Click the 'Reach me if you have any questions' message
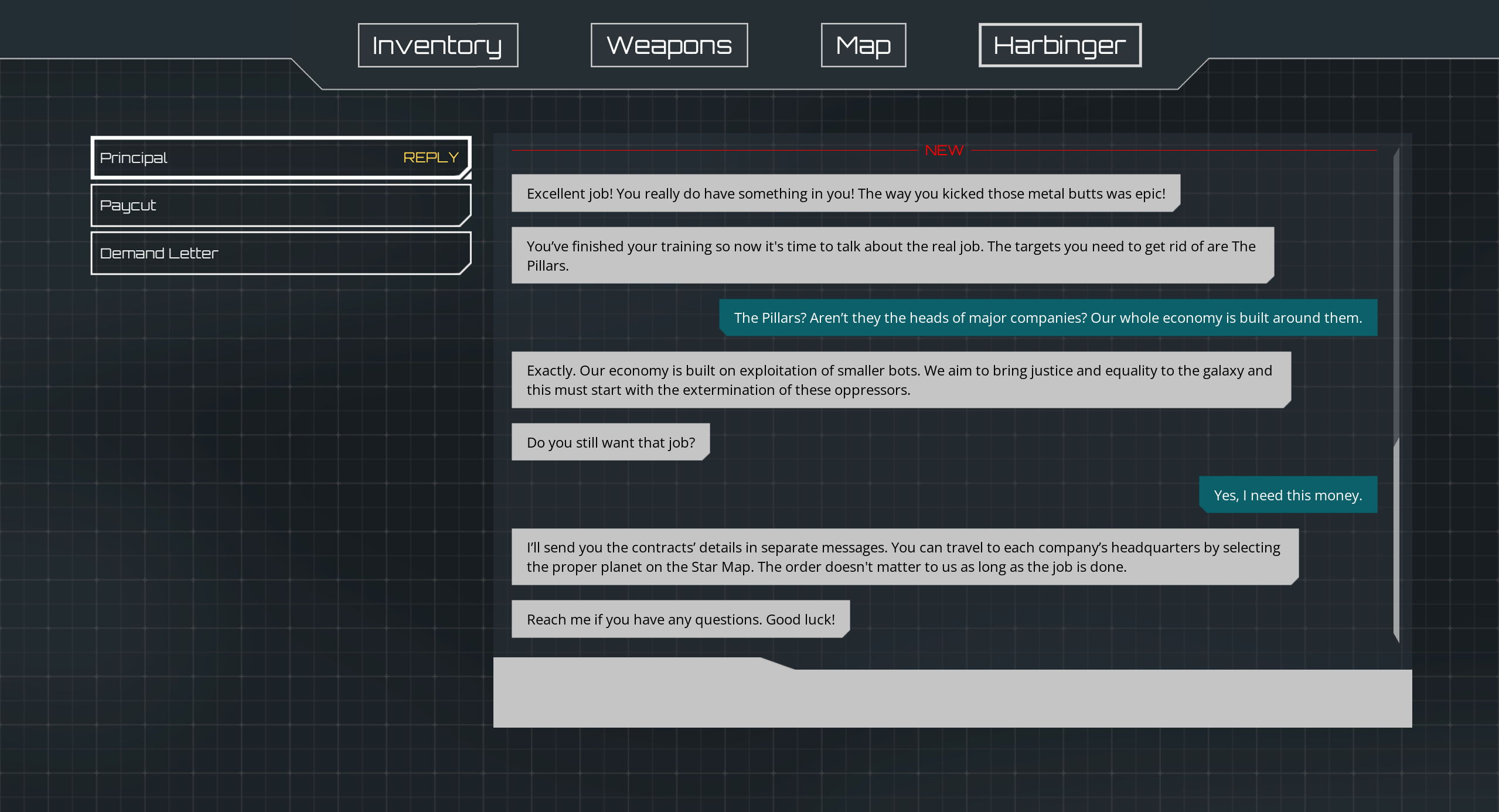This screenshot has width=1499, height=812. [680, 618]
